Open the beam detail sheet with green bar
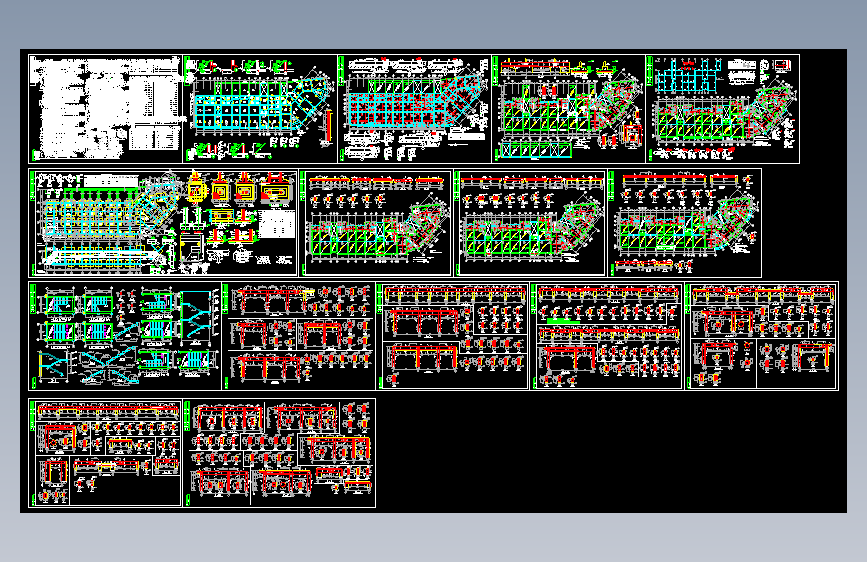Screen dimensions: 867x562 tap(607, 336)
